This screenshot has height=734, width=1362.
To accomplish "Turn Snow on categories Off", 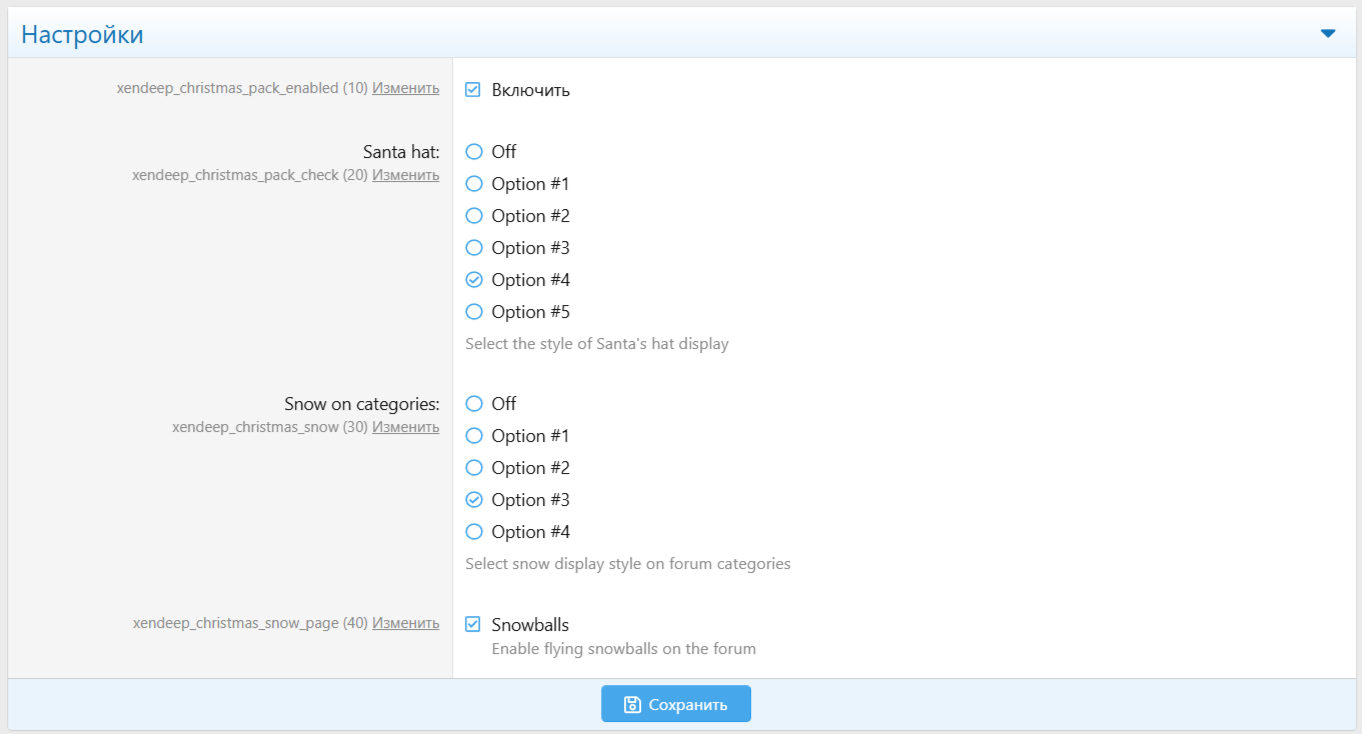I will [x=474, y=404].
